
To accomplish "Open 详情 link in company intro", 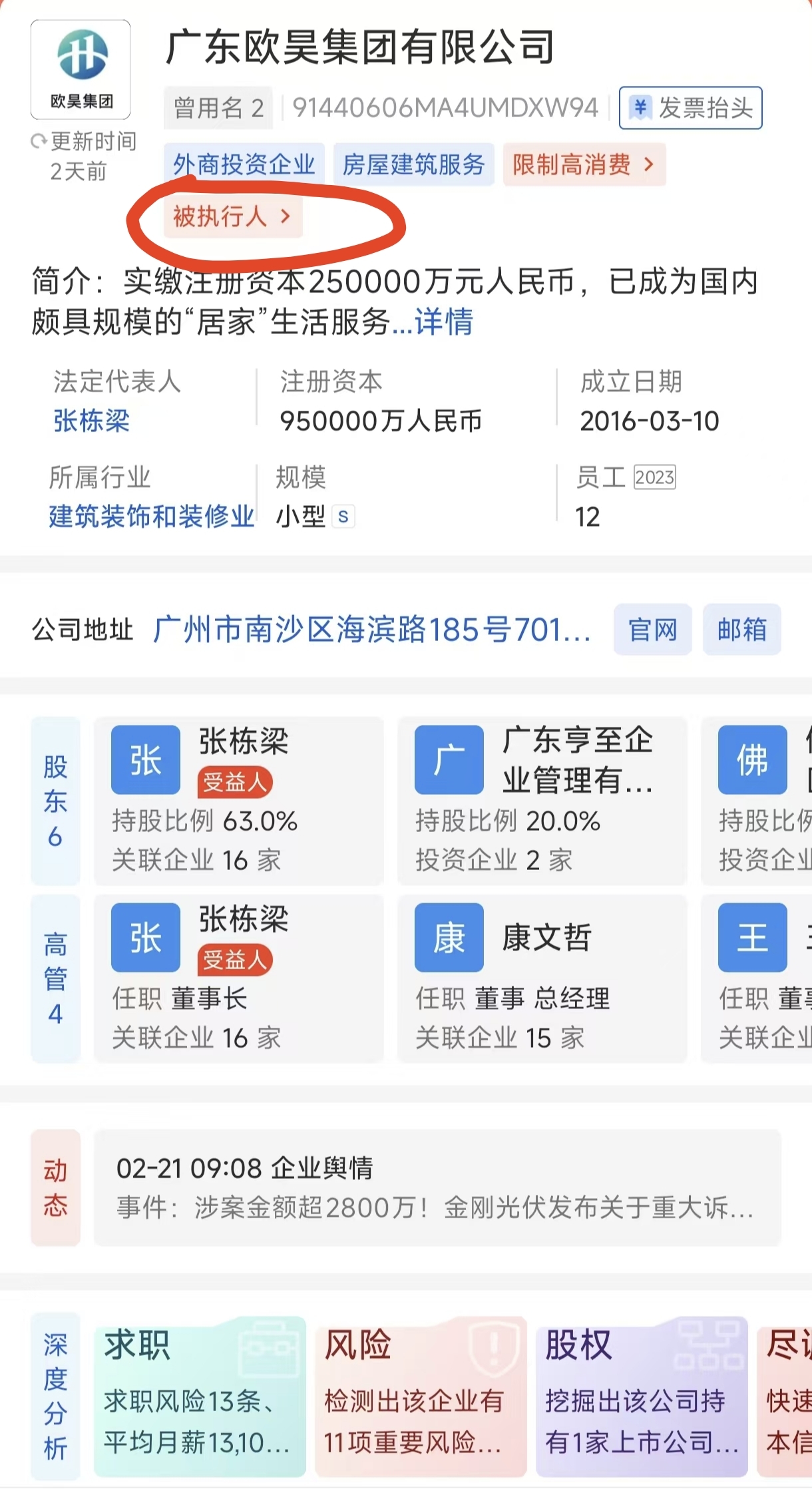I will [x=444, y=322].
